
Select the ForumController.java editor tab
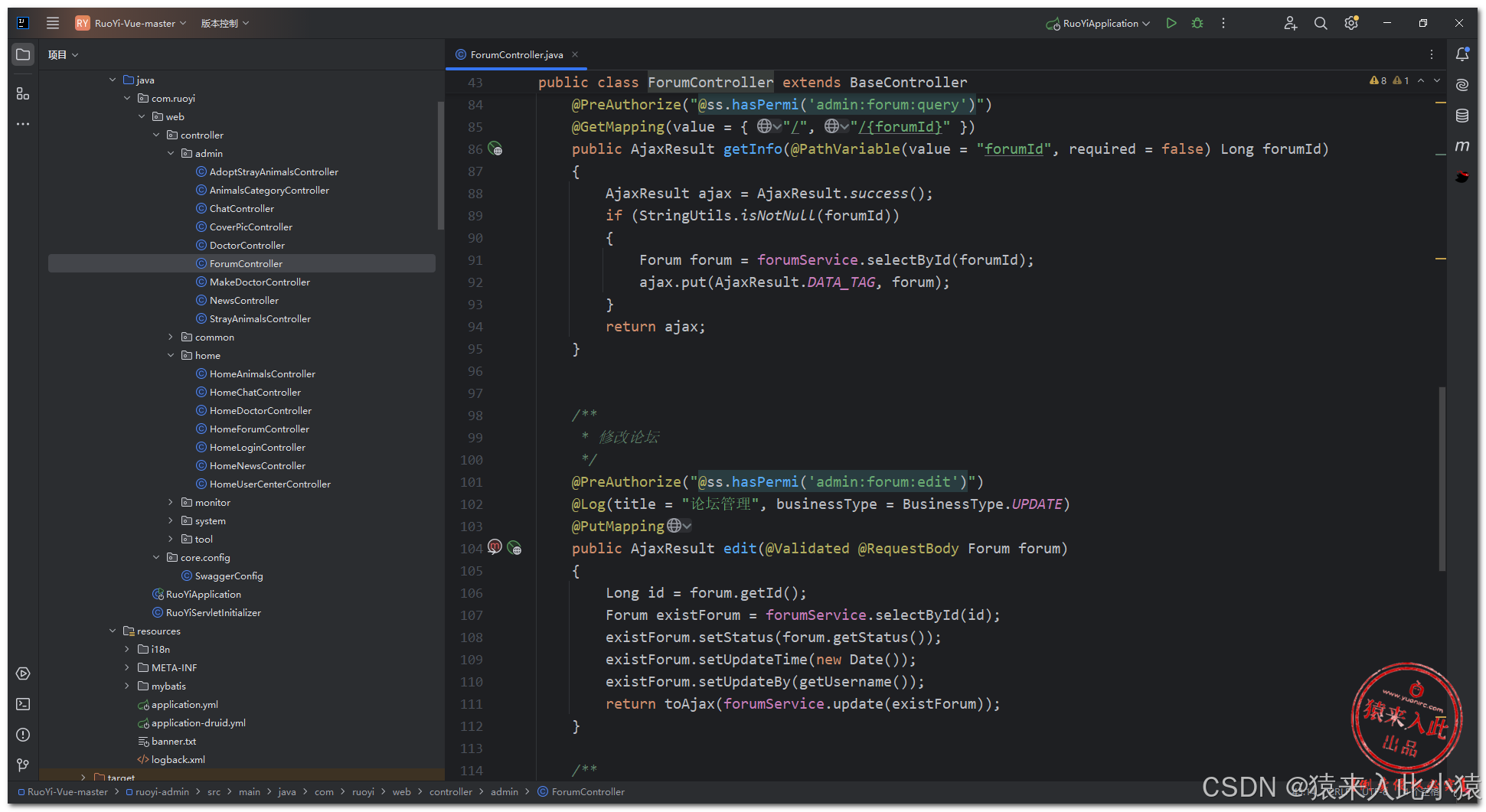click(517, 54)
